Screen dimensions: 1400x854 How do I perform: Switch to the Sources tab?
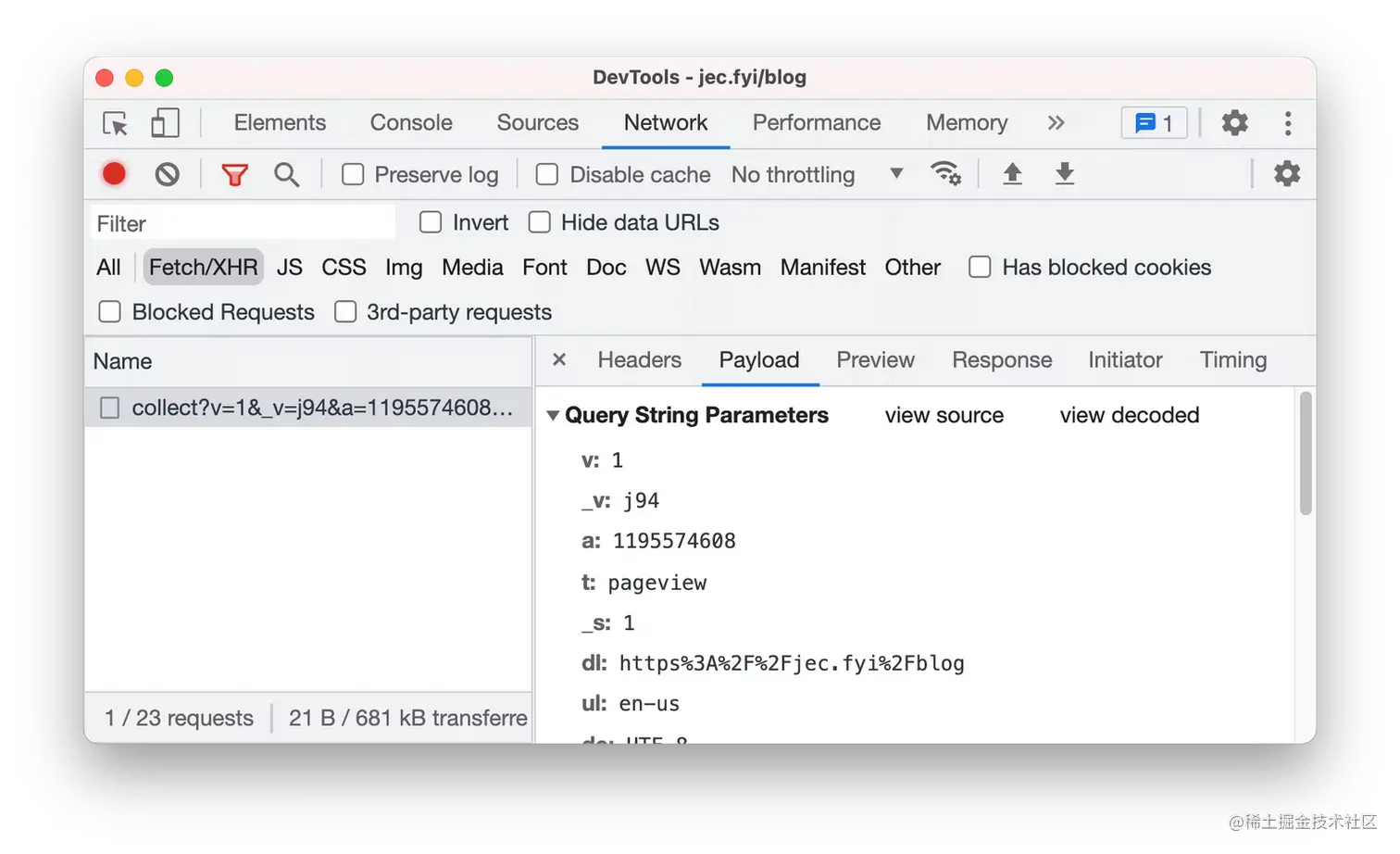537,122
